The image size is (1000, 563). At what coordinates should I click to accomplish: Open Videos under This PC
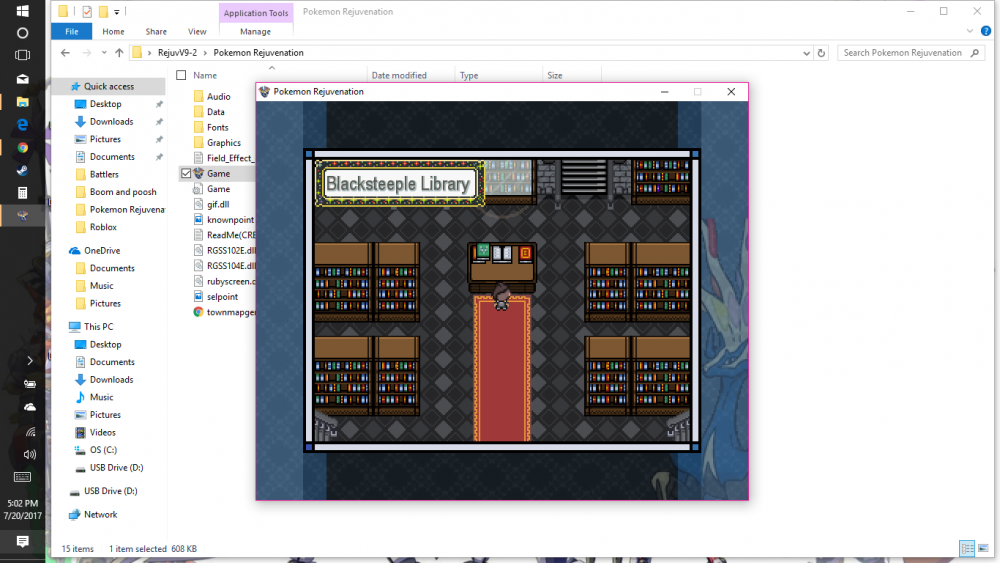pyautogui.click(x=103, y=432)
